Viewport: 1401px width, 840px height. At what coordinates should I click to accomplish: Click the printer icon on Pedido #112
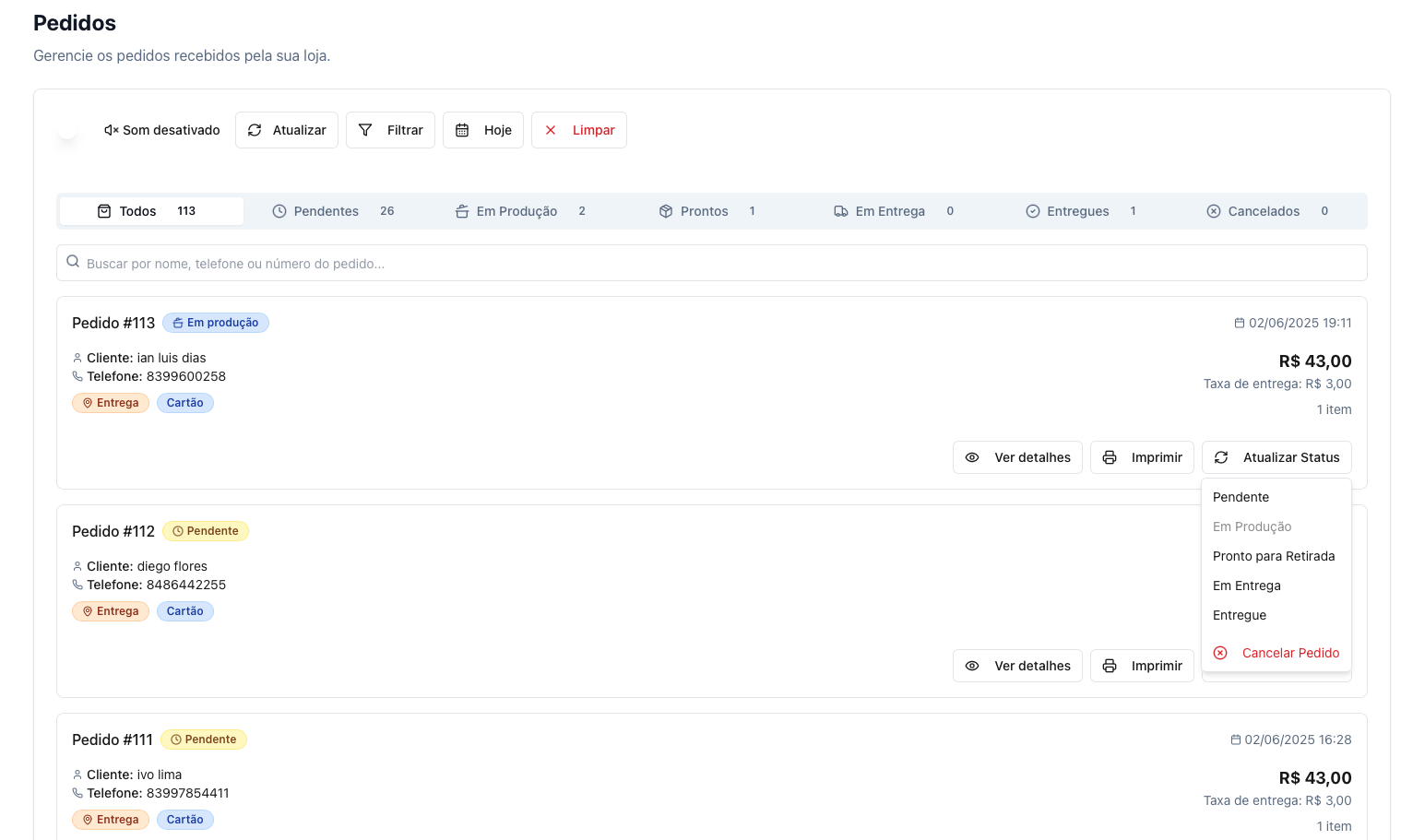point(1110,666)
